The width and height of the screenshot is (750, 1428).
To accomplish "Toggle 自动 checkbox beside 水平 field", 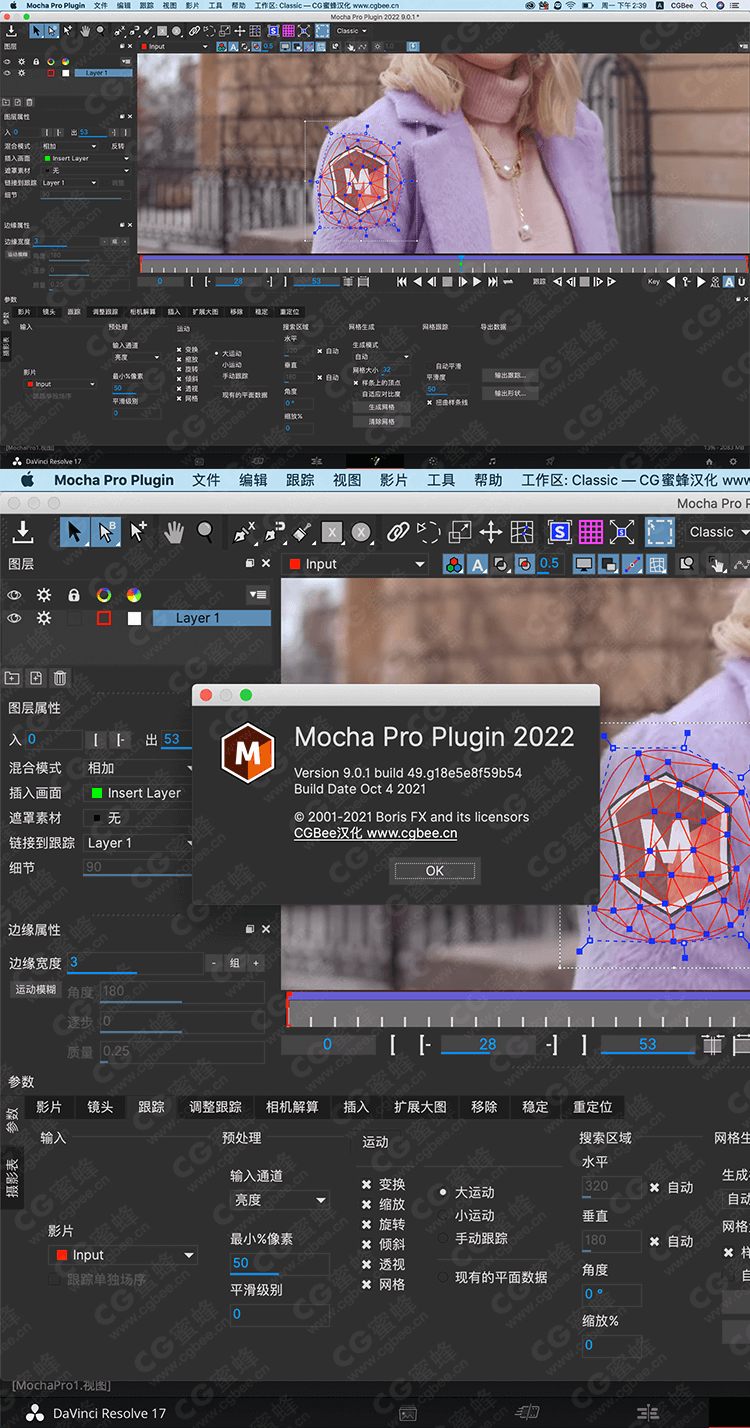I will click(x=654, y=1187).
